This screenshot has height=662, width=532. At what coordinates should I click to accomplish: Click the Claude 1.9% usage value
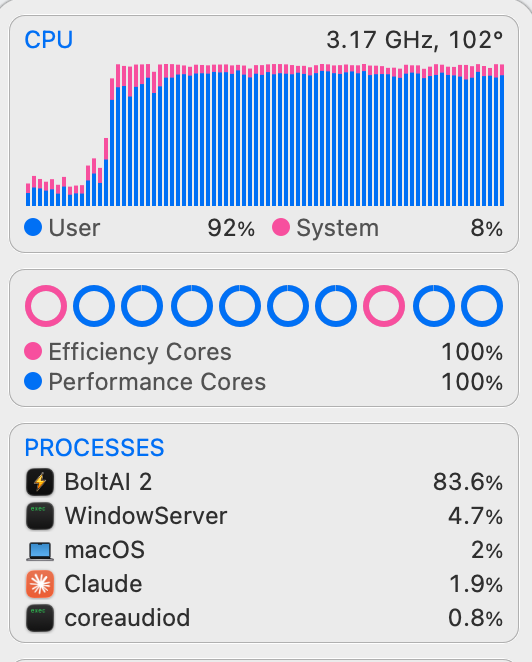(476, 584)
